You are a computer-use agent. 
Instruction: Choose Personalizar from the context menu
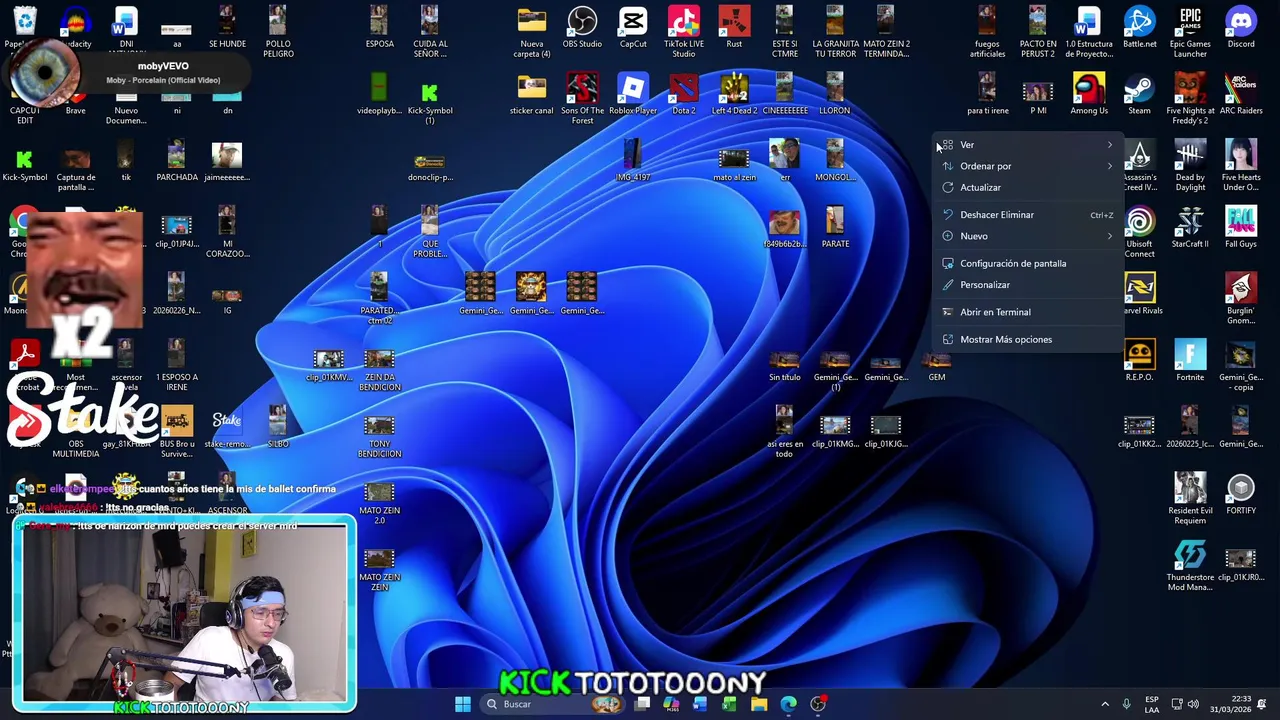pos(1029,285)
